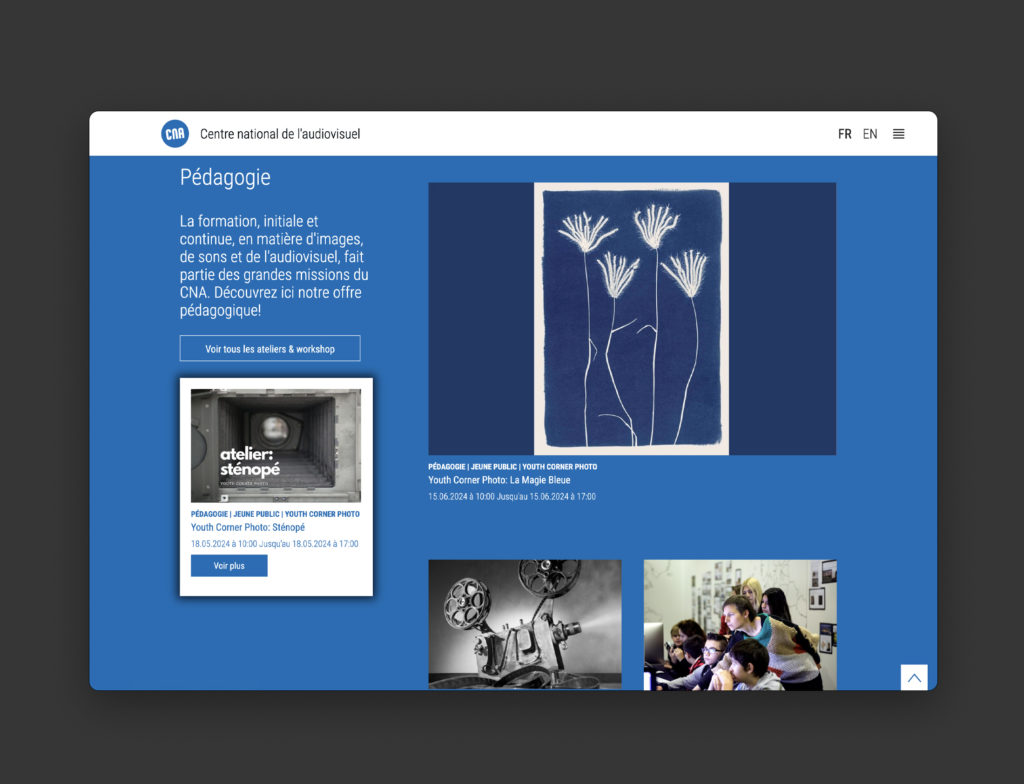The width and height of the screenshot is (1024, 784).
Task: Click 'YOUTH CORNER PHOTO' tag in Sténopé card
Action: tap(322, 514)
